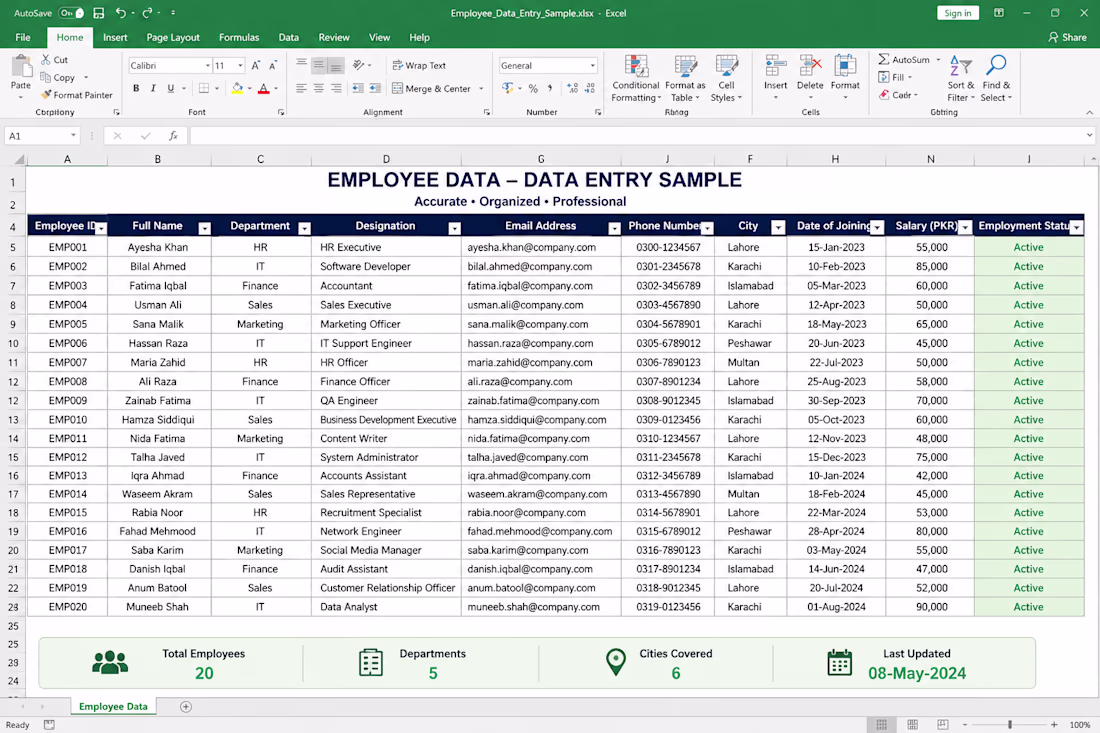Viewport: 1100px width, 733px height.
Task: Open the Designation column filter dropdown
Action: click(455, 228)
